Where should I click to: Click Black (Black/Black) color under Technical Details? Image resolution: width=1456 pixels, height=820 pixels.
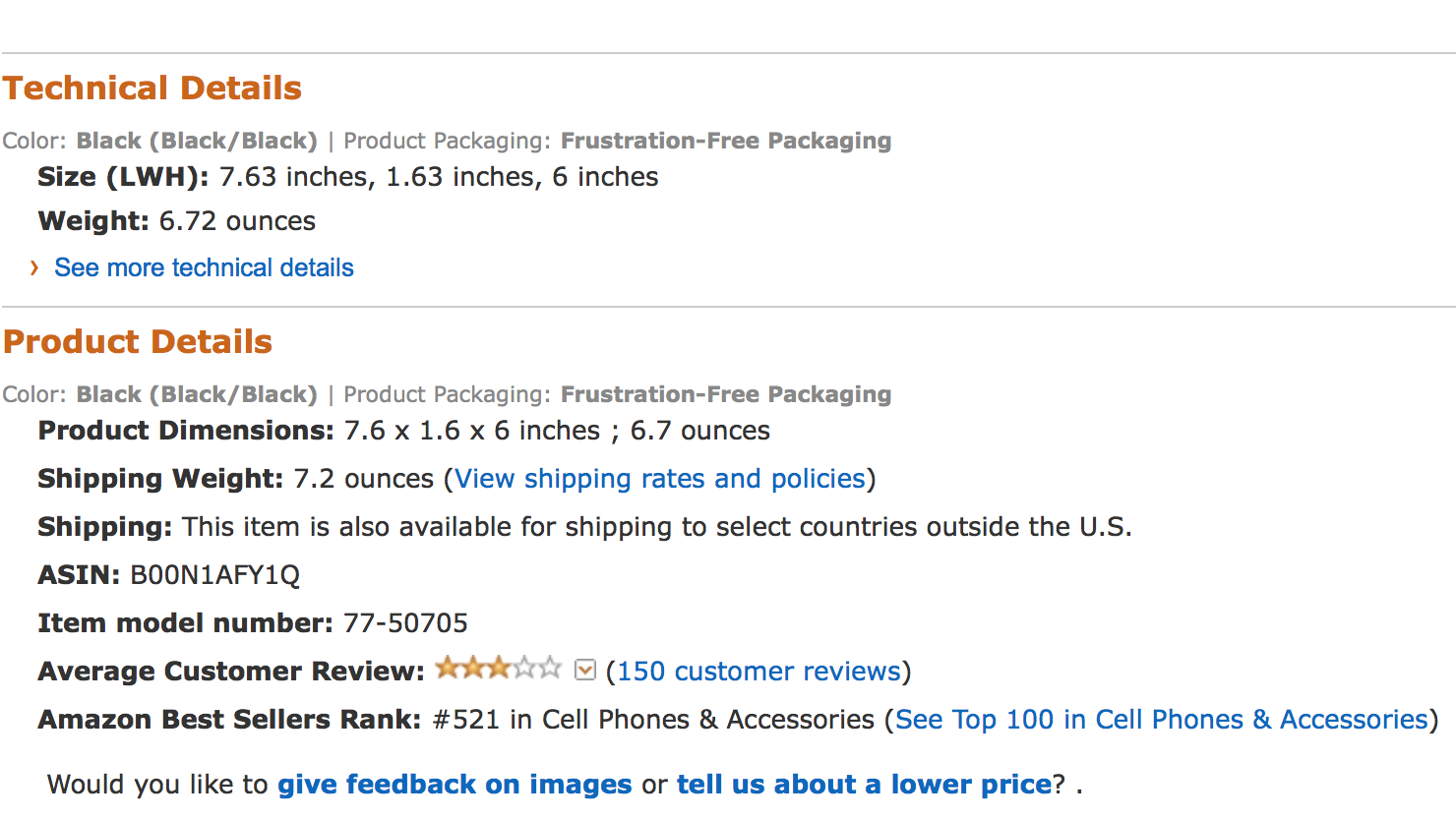click(197, 141)
